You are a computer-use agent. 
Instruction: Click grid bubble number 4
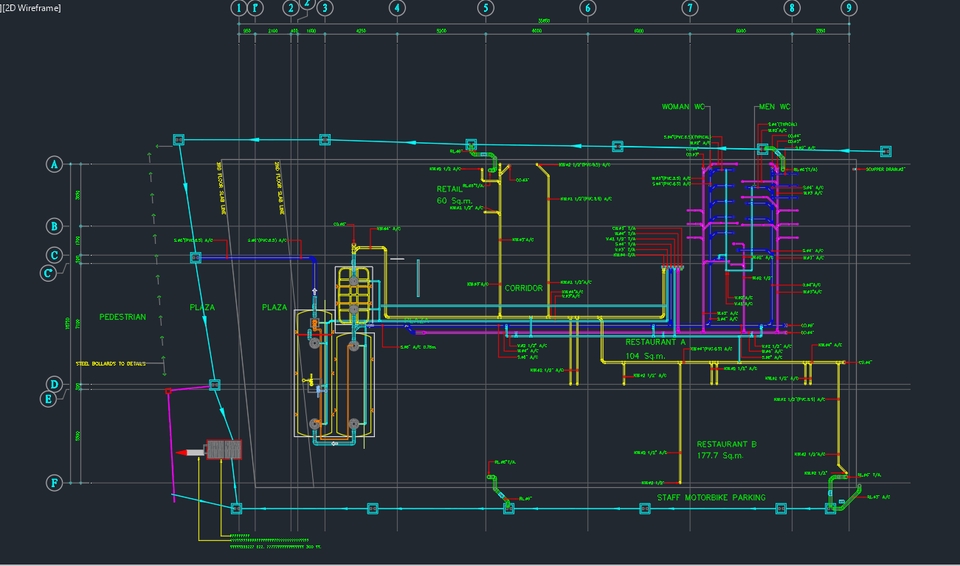pos(398,8)
